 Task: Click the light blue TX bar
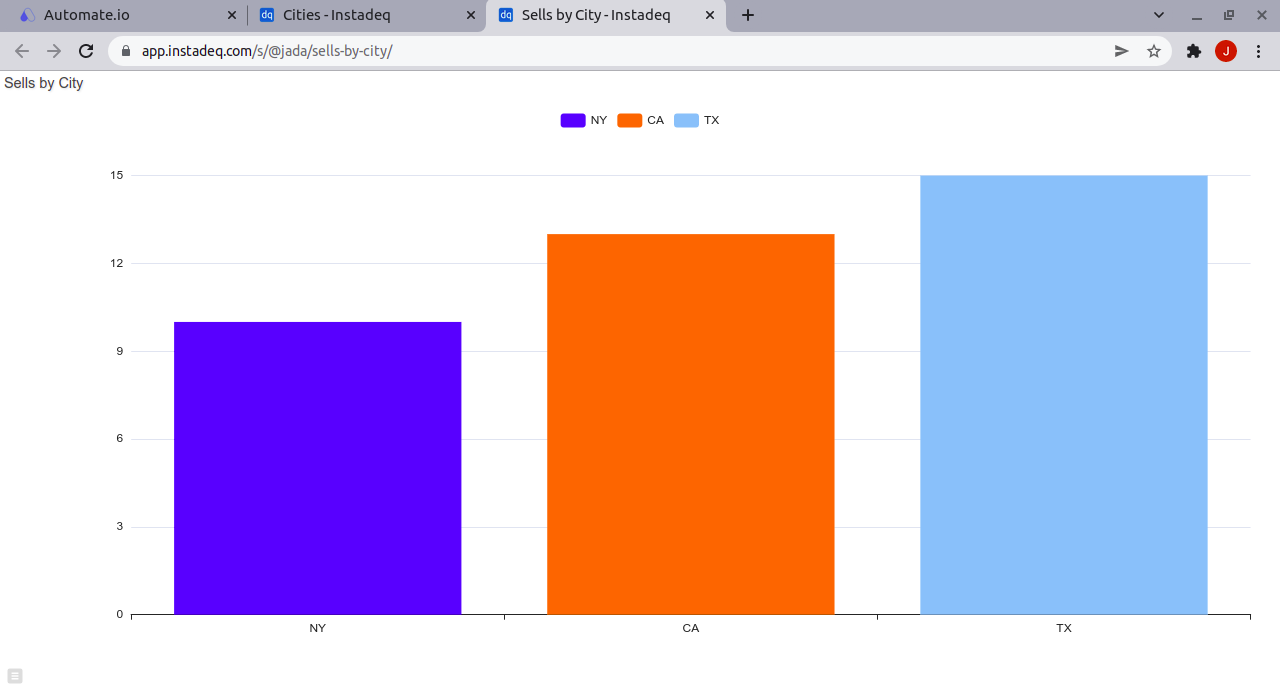tap(1064, 395)
